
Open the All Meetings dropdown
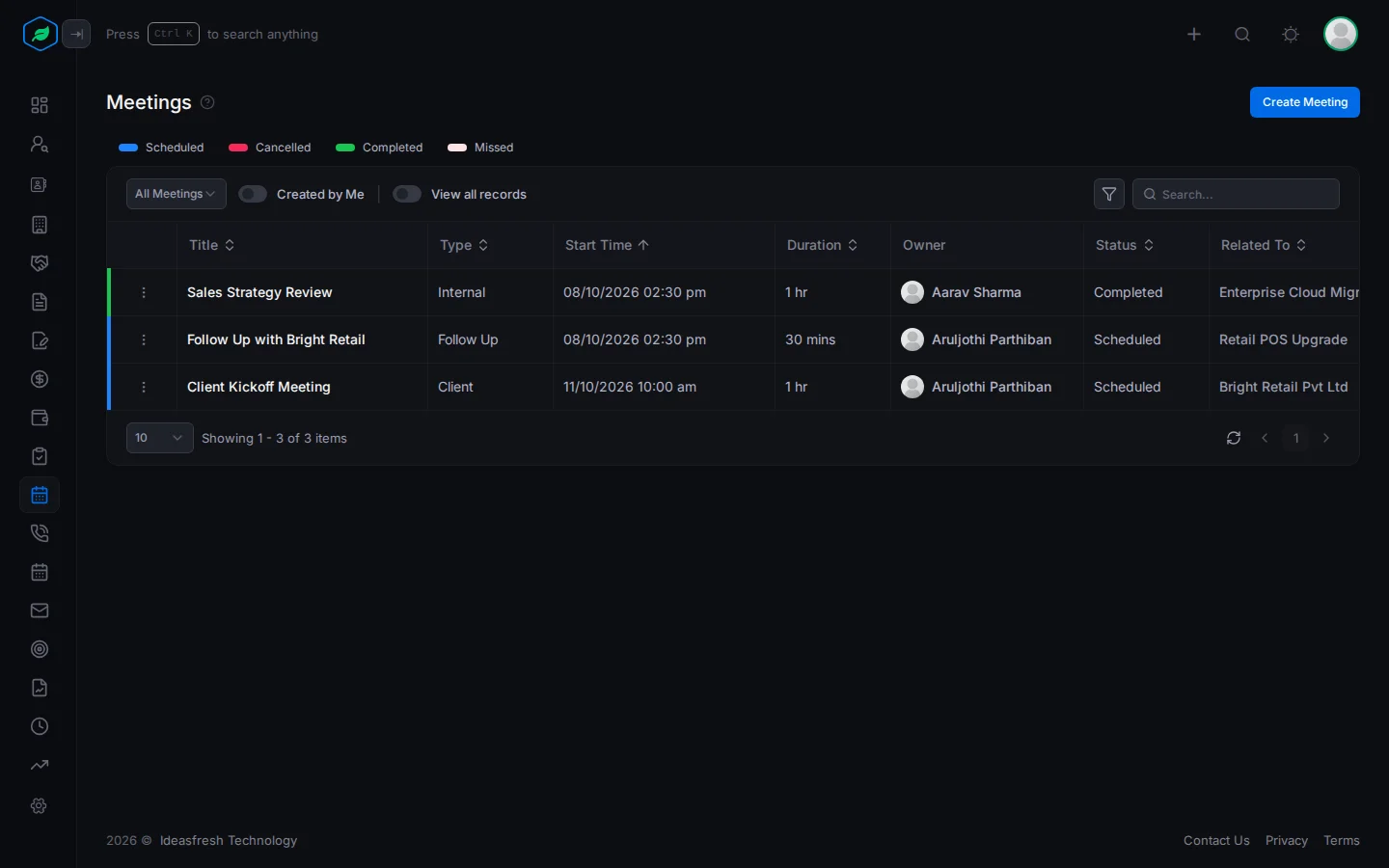point(177,194)
